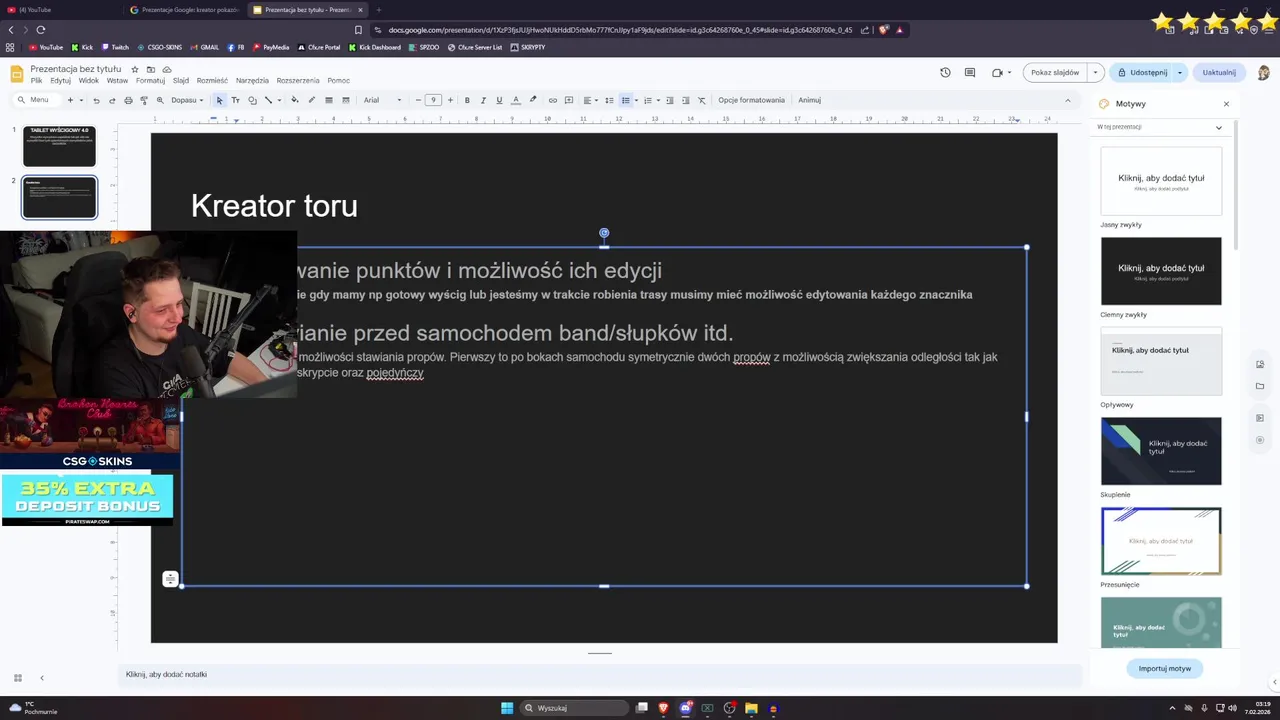Expand the W tej prezentacji section
Image resolution: width=1280 pixels, height=720 pixels.
pos(1160,127)
